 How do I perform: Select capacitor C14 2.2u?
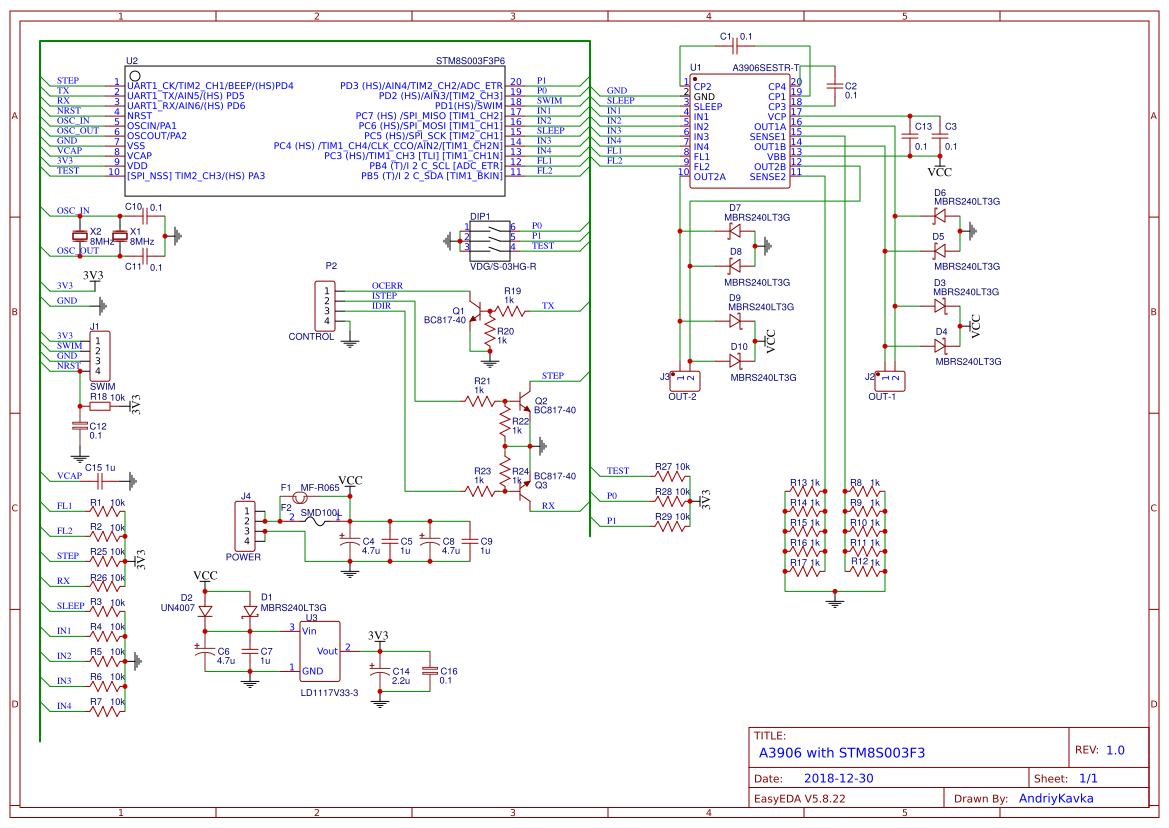[379, 670]
